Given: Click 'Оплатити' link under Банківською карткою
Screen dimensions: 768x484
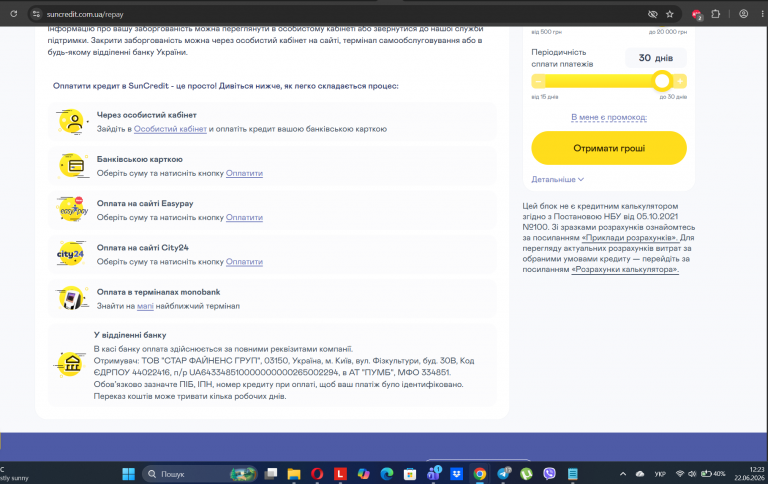Looking at the screenshot, I should [x=244, y=173].
